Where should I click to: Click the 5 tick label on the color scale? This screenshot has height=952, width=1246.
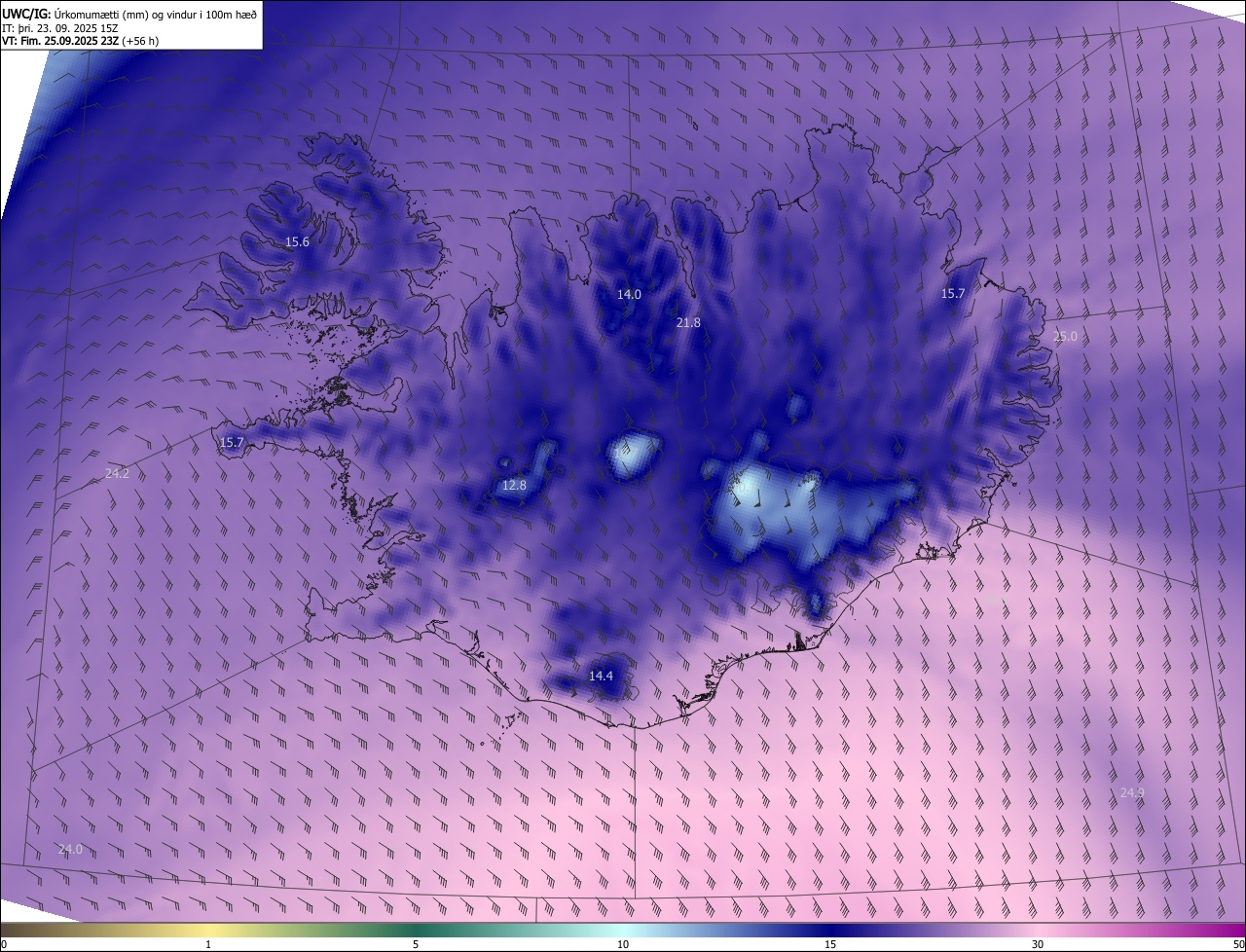[x=416, y=944]
